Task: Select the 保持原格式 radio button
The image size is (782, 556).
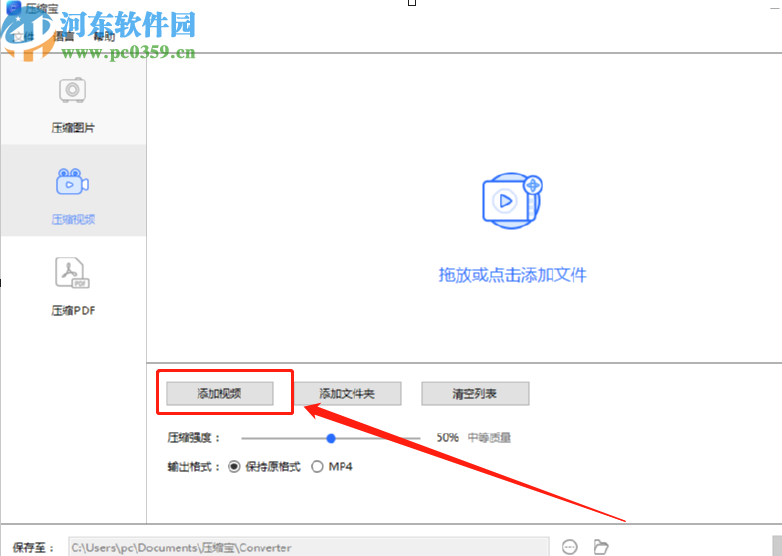Action: click(234, 467)
